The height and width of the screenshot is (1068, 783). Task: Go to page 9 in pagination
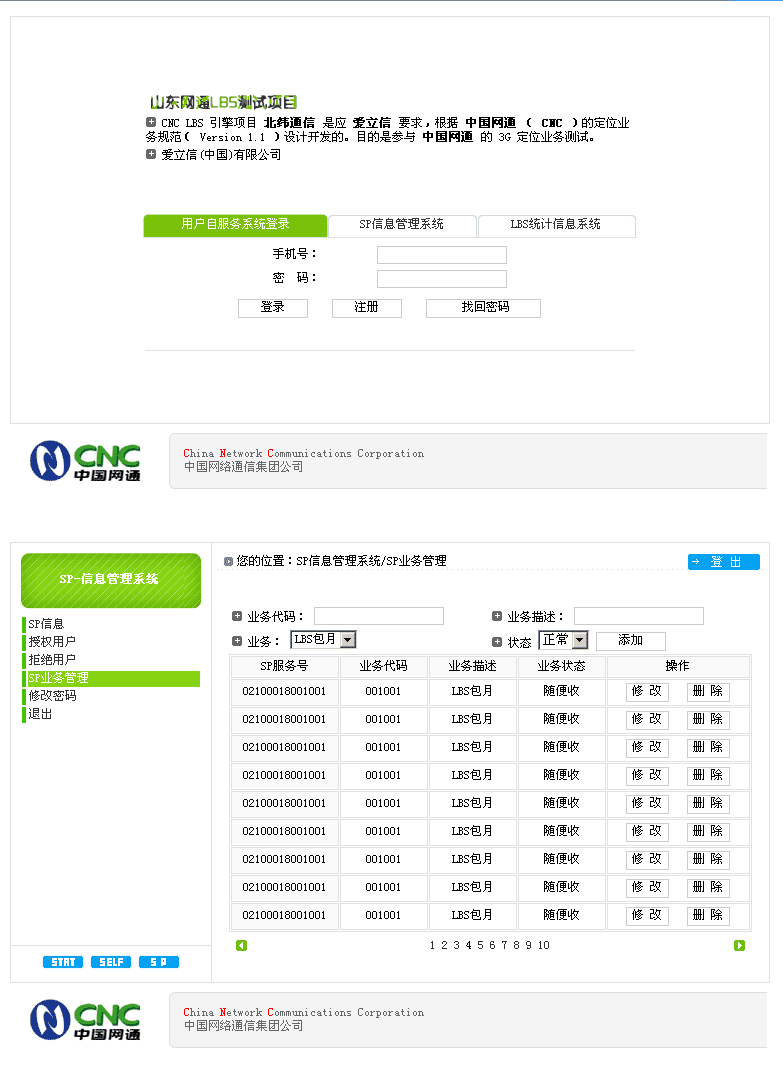[x=528, y=945]
